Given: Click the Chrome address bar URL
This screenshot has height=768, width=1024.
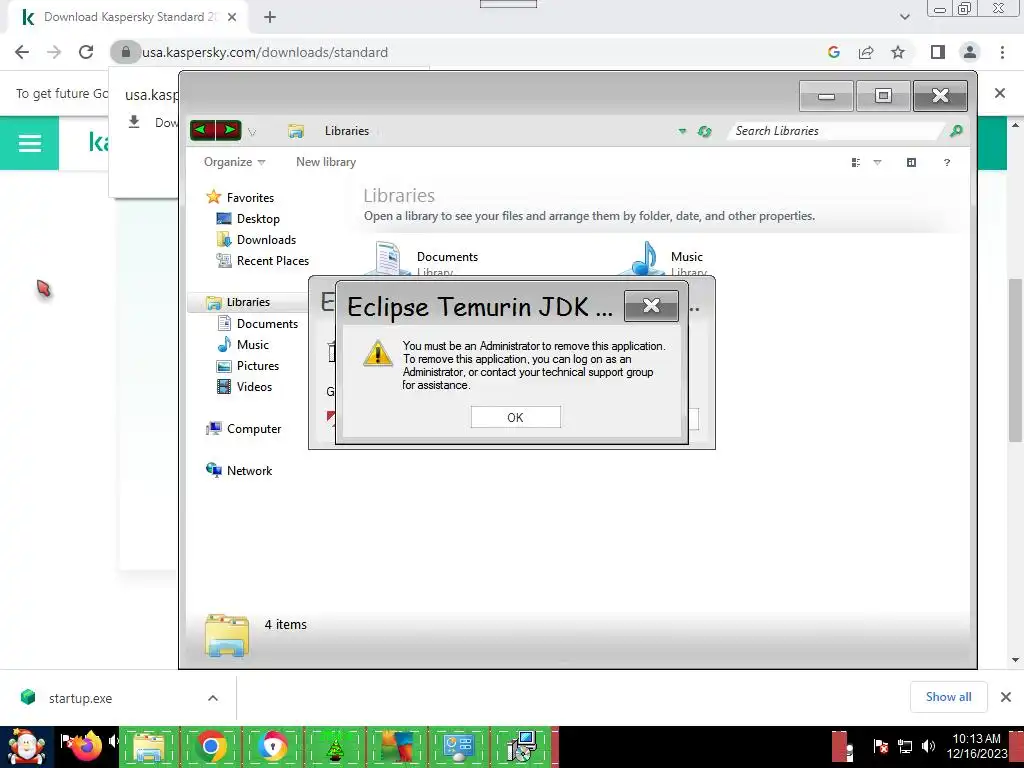Looking at the screenshot, I should (265, 52).
